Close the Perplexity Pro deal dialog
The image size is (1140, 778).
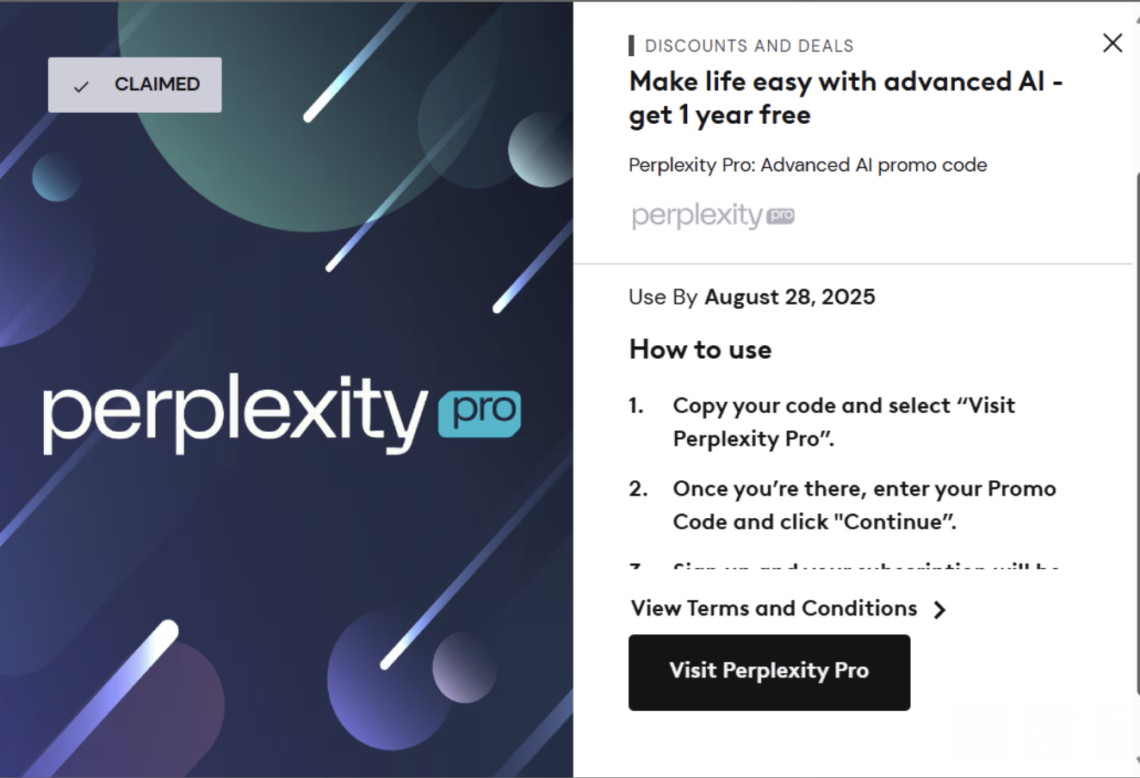[1112, 43]
